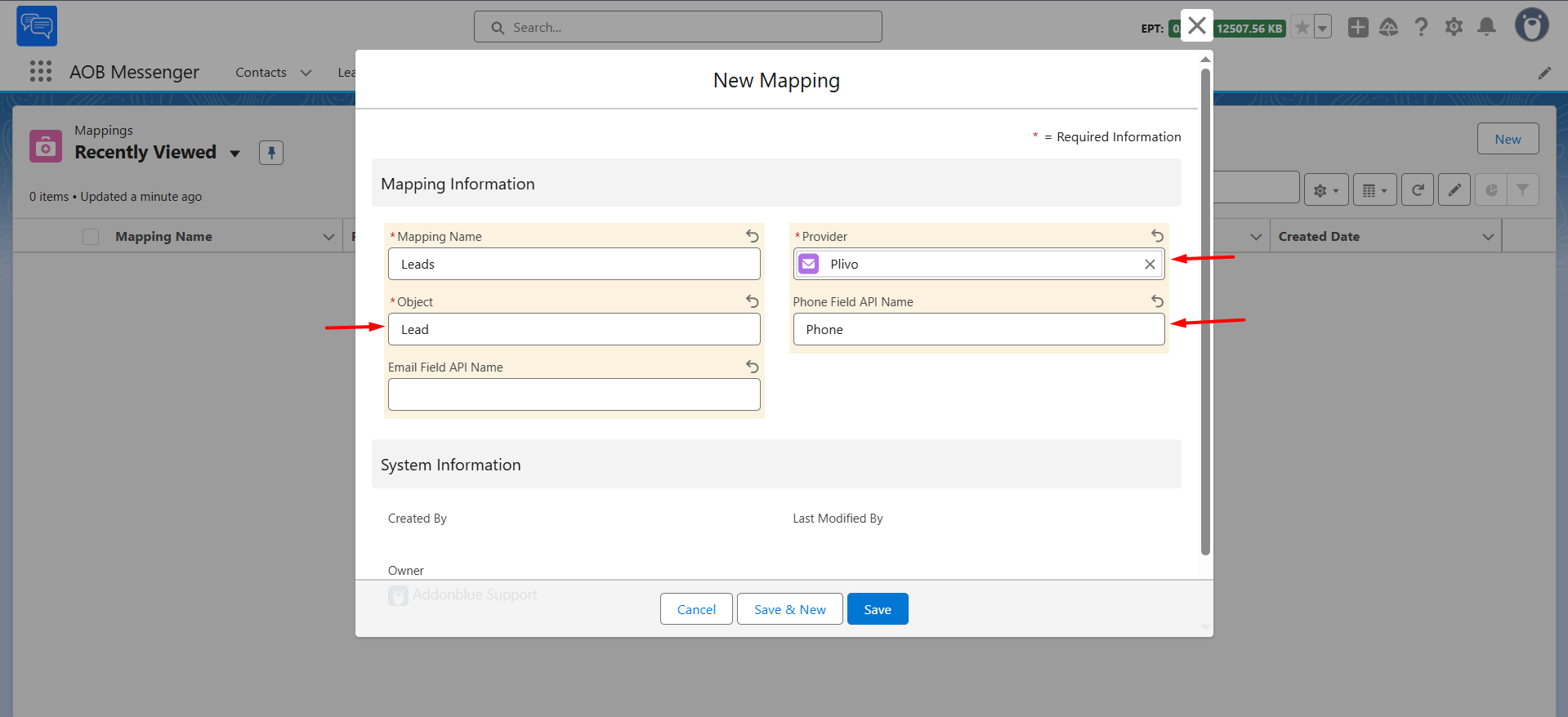Screen dimensions: 1568x717
Task: Click the inline edit list pencil button
Action: coord(1454,189)
